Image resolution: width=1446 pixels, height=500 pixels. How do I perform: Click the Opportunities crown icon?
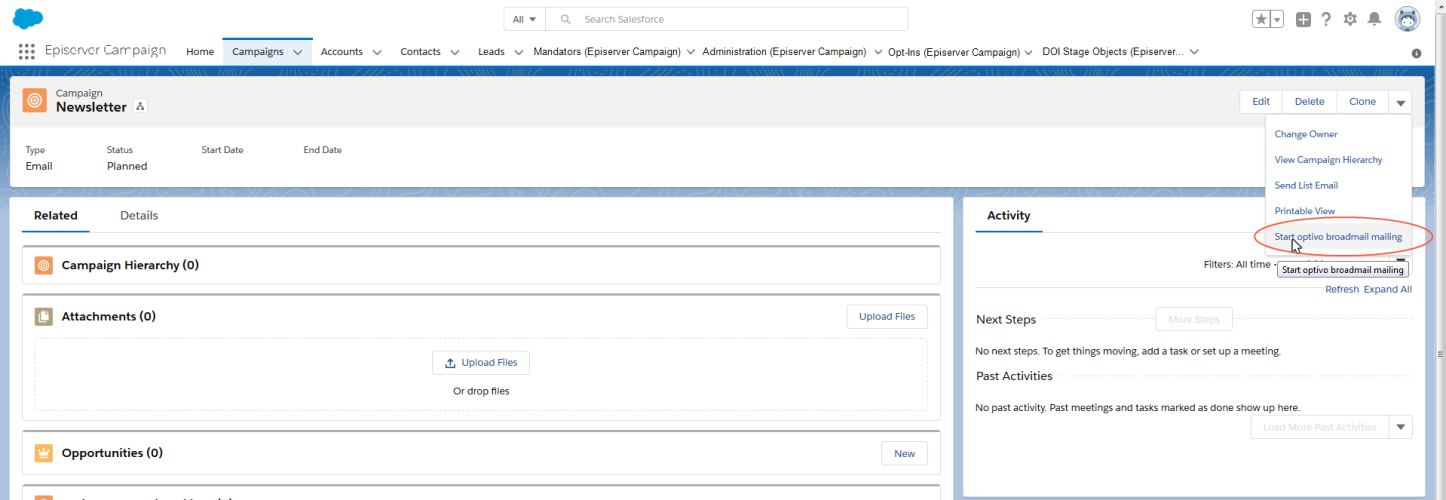[x=43, y=453]
